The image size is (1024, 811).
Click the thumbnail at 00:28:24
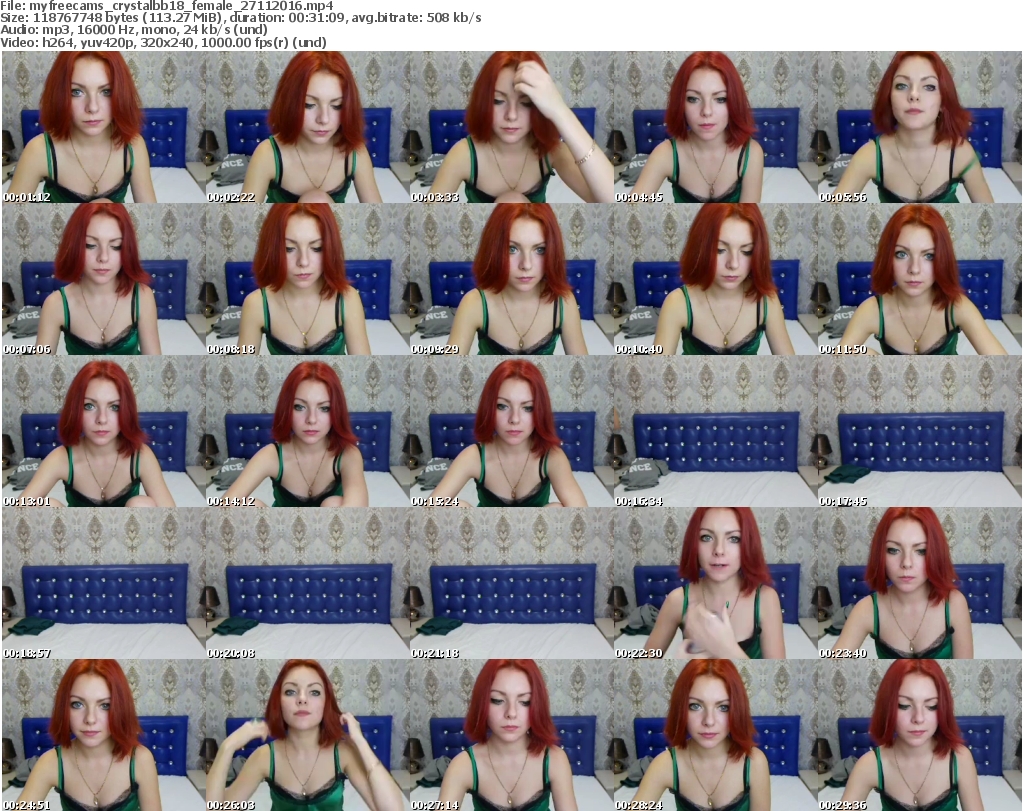point(715,735)
